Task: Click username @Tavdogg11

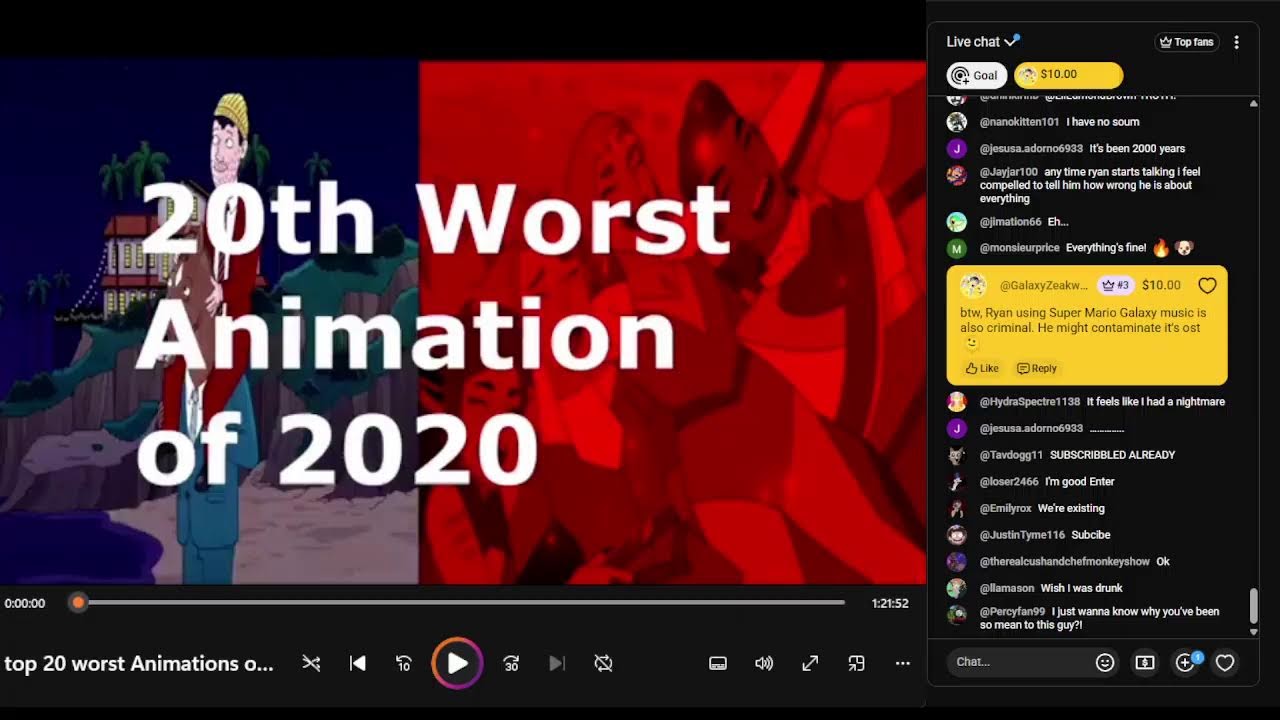Action: pos(1011,455)
